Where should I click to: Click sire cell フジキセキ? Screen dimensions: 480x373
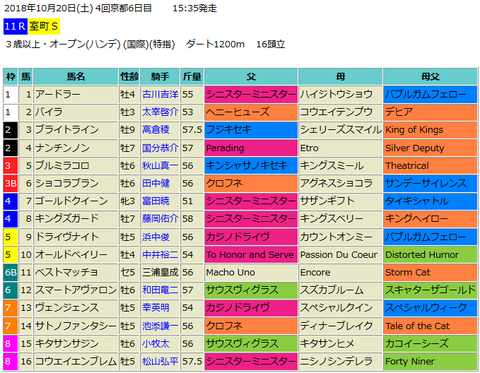click(x=251, y=130)
